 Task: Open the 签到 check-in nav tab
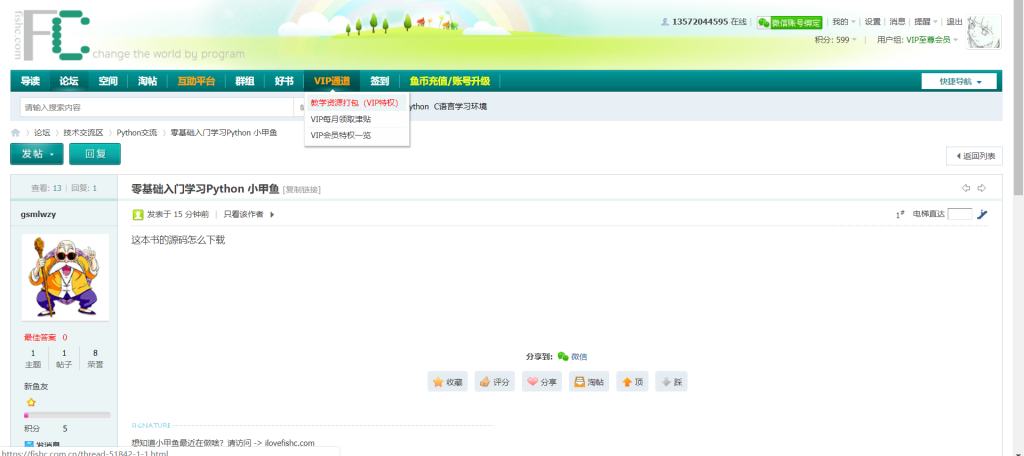coord(380,81)
